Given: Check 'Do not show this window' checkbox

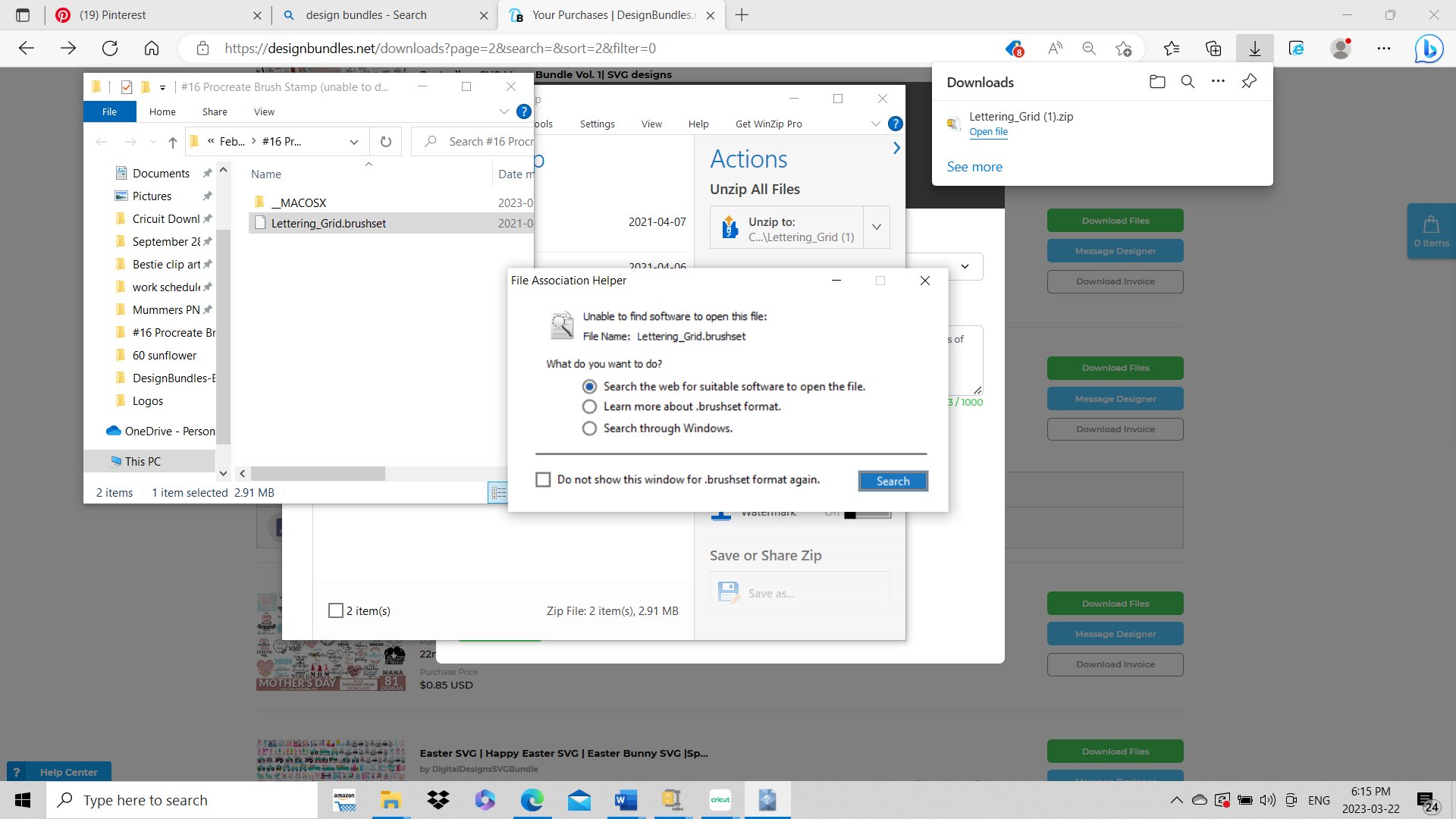Looking at the screenshot, I should pyautogui.click(x=543, y=480).
